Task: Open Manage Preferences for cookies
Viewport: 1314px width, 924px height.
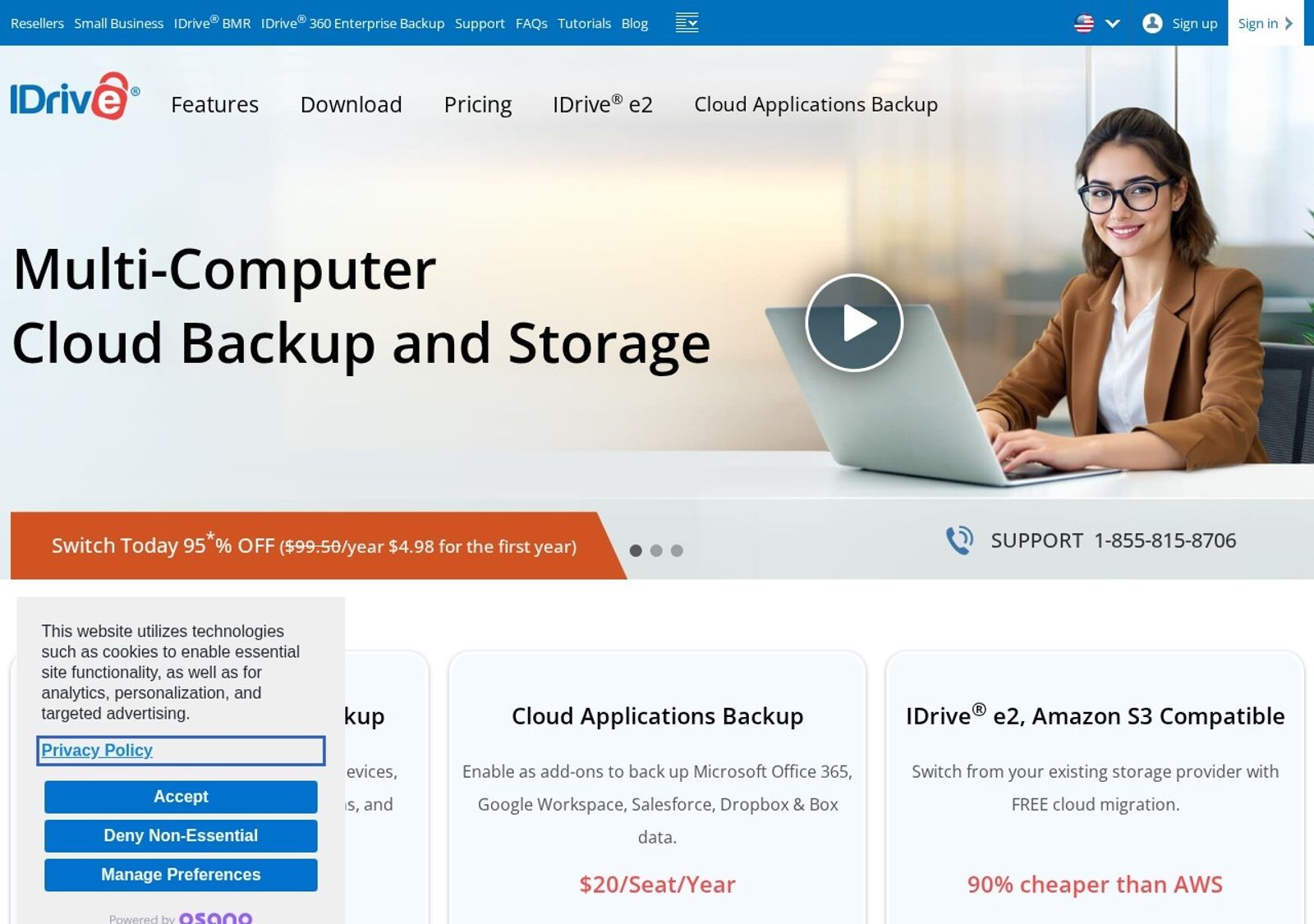Action: pyautogui.click(x=181, y=875)
